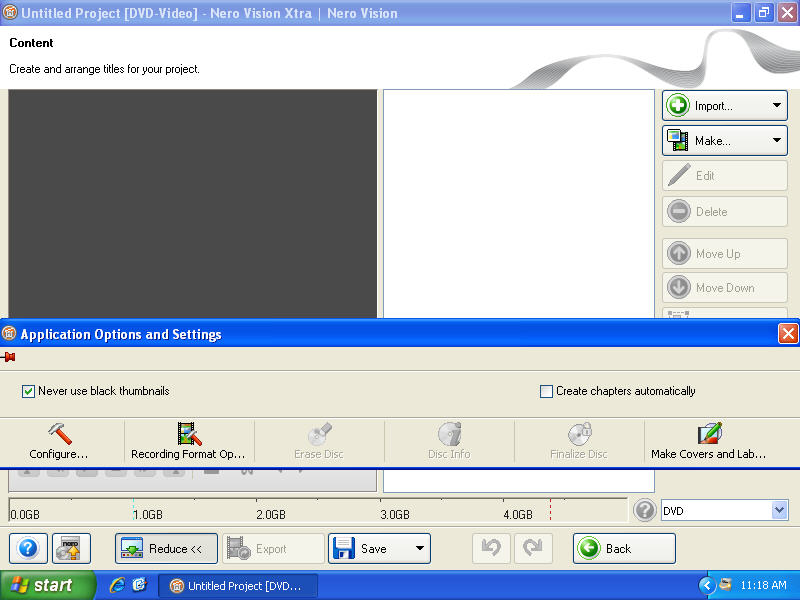Click the Reduce << button
Screen dimensions: 800x600
pyautogui.click(x=166, y=548)
